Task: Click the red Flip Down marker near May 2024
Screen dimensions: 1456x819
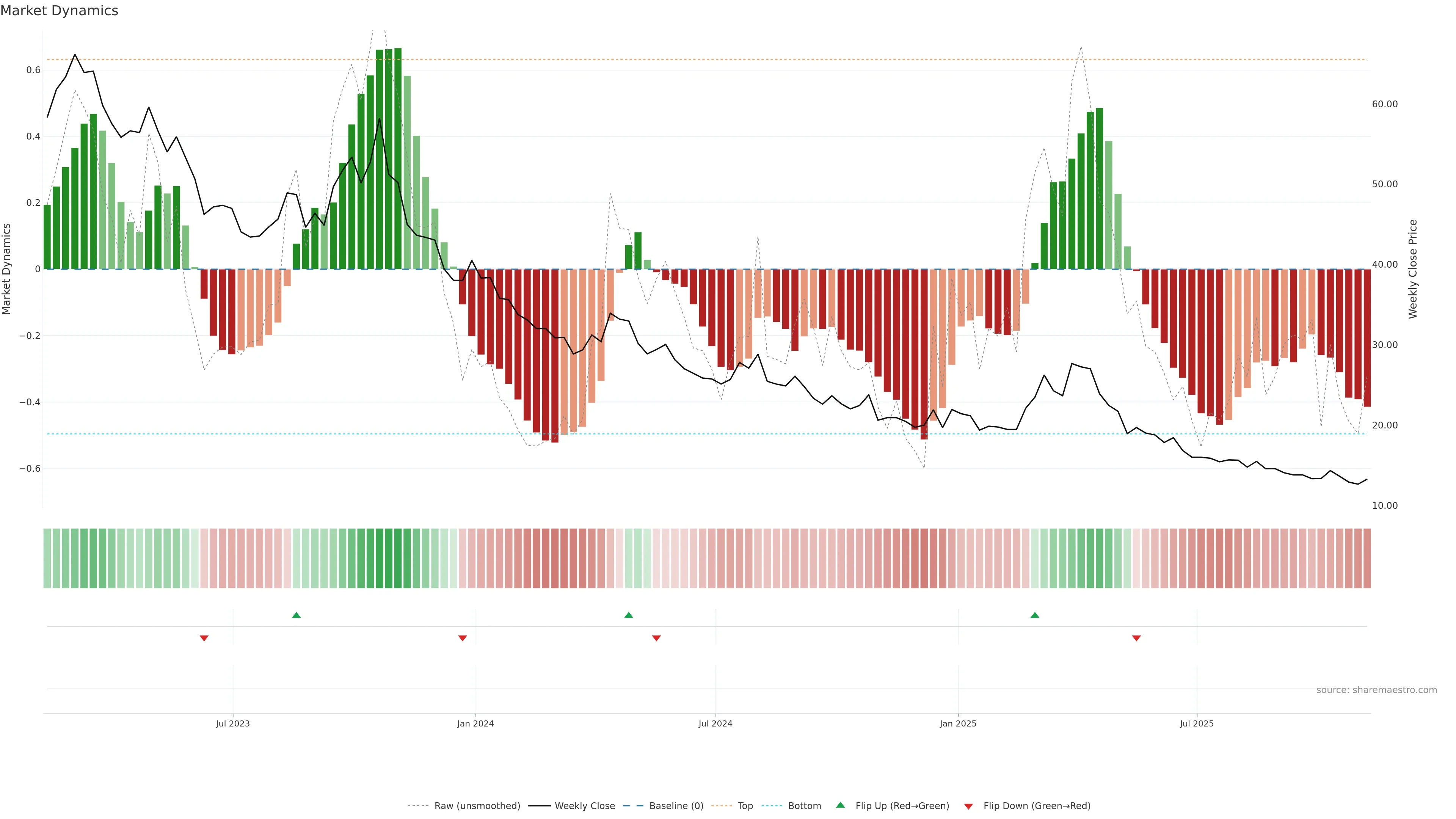Action: (x=656, y=638)
